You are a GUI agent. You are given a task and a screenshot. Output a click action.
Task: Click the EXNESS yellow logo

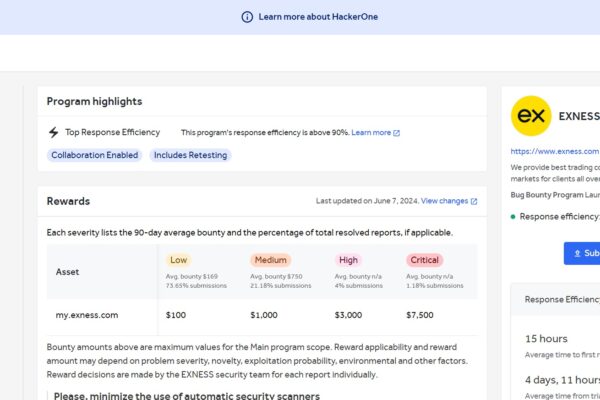point(531,116)
